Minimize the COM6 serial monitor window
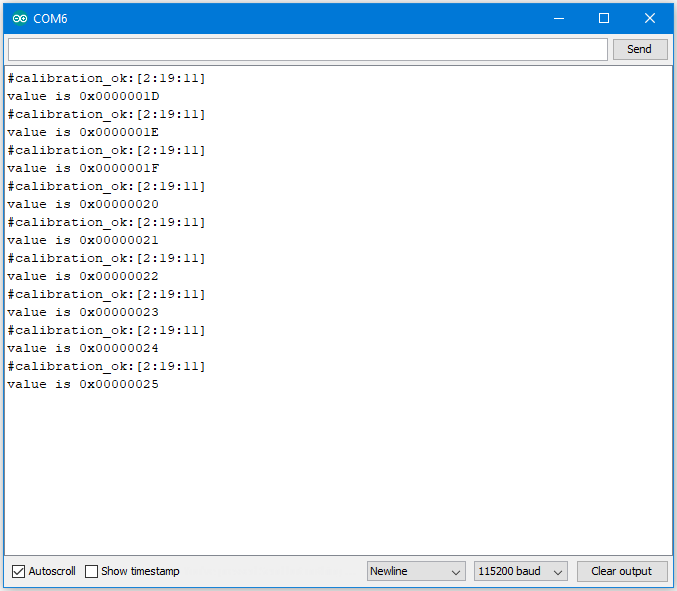Image resolution: width=677 pixels, height=591 pixels. pos(558,18)
